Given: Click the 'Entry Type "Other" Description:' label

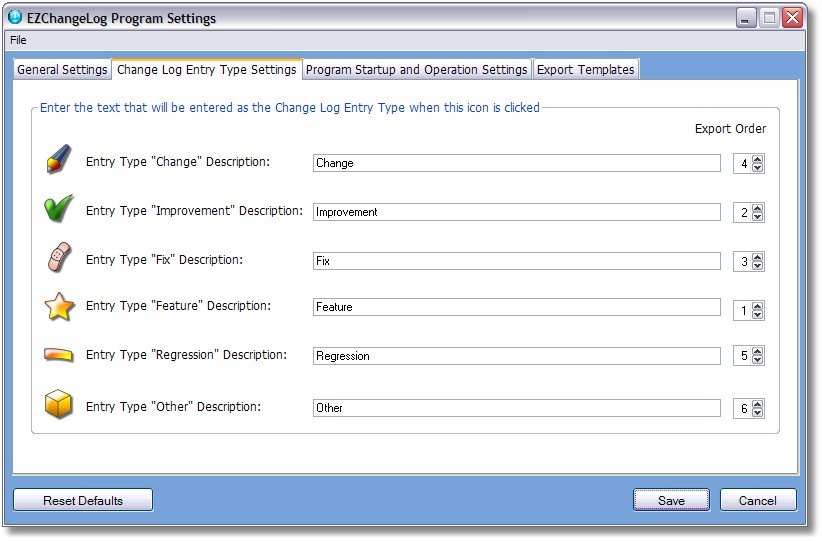Looking at the screenshot, I should coord(173,406).
